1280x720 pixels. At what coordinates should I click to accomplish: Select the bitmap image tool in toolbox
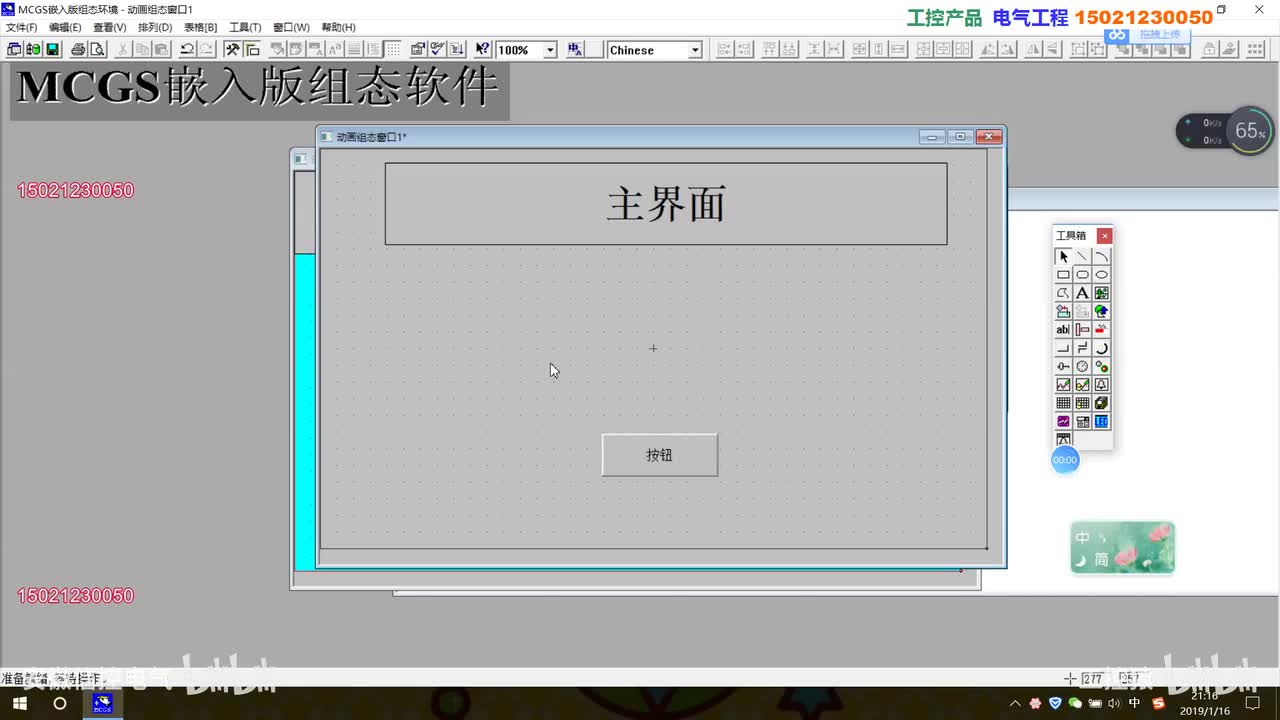coord(1101,293)
